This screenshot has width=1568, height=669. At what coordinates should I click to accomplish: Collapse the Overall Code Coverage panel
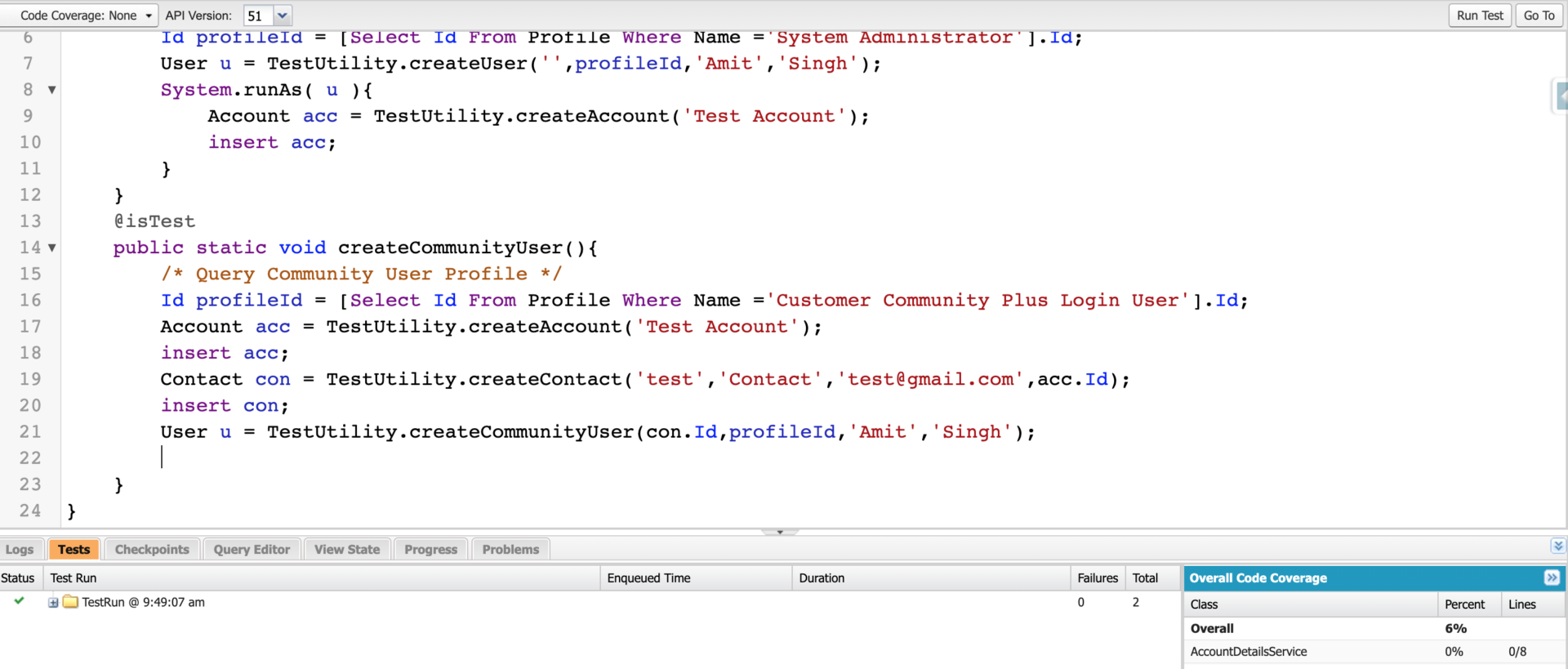click(1552, 578)
